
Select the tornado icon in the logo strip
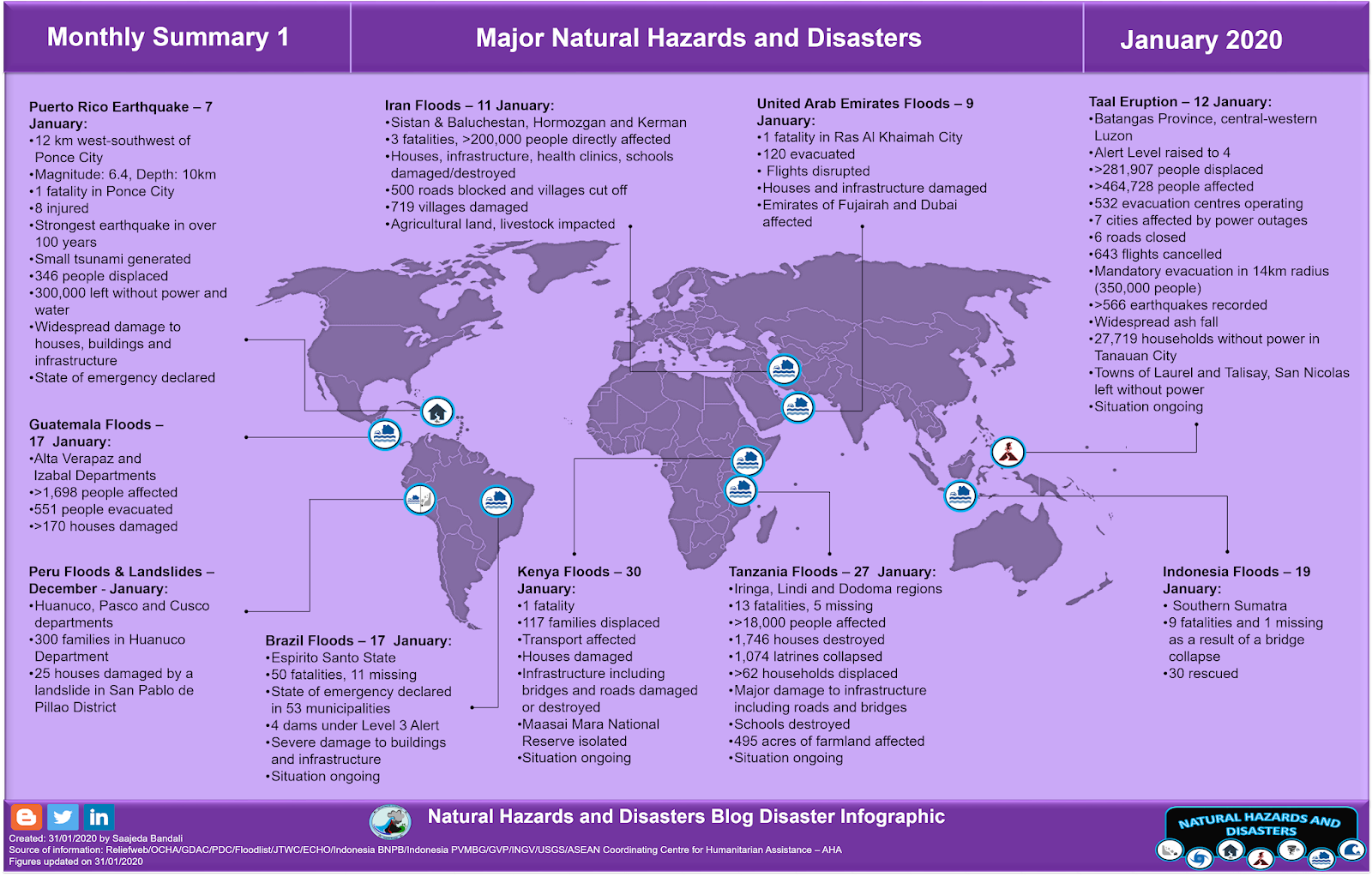coord(1292,850)
